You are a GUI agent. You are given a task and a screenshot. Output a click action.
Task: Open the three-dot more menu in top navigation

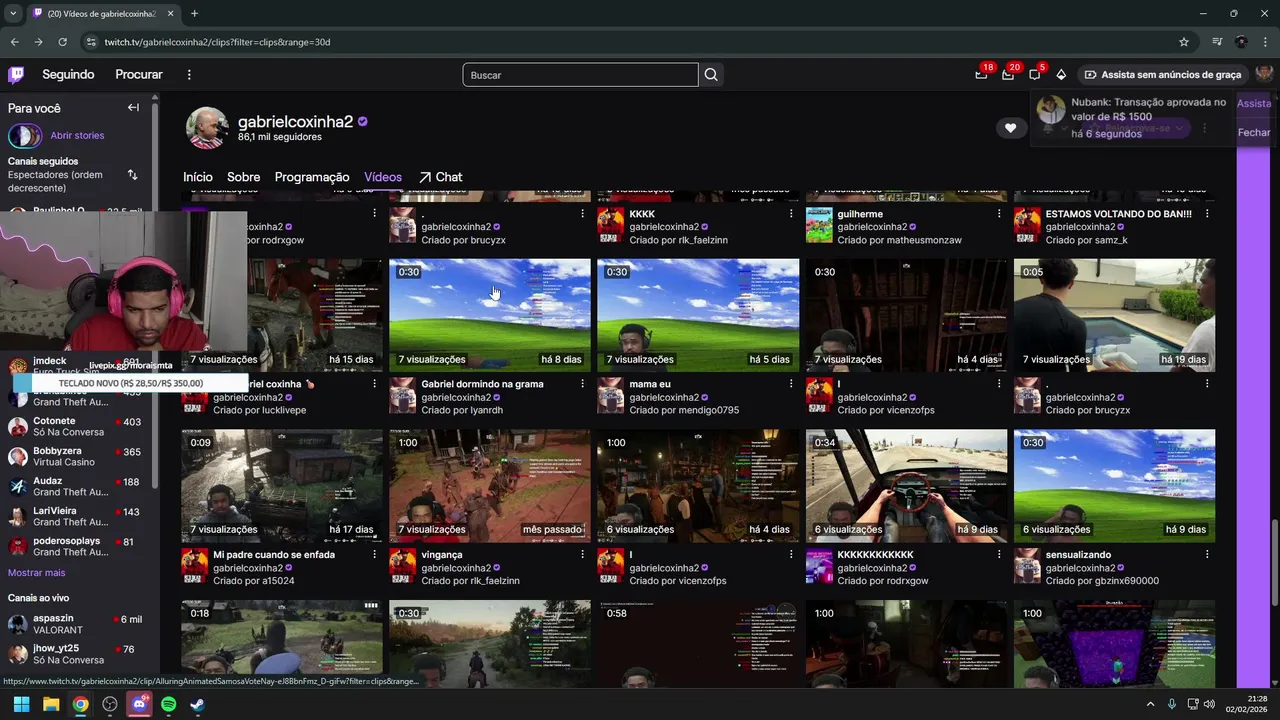[189, 75]
